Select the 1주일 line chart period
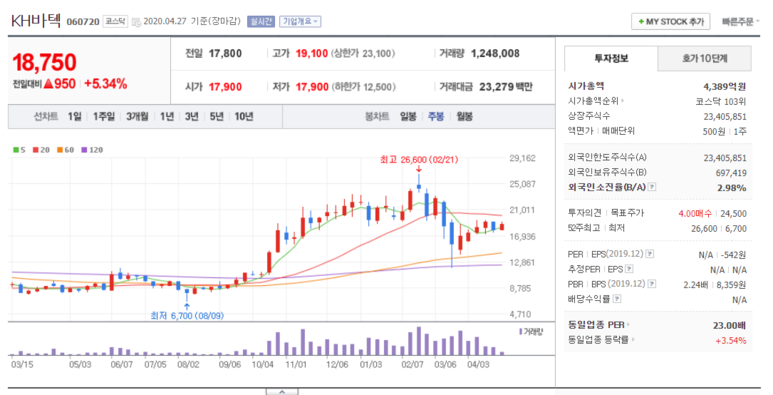The width and height of the screenshot is (773, 395). point(104,117)
